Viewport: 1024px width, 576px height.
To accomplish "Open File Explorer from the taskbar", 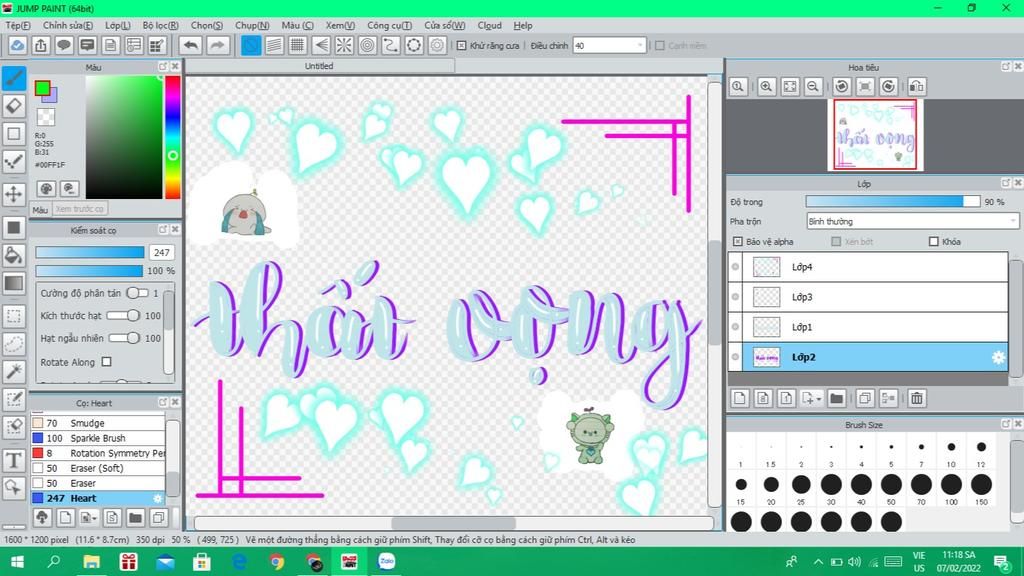I will pos(91,562).
